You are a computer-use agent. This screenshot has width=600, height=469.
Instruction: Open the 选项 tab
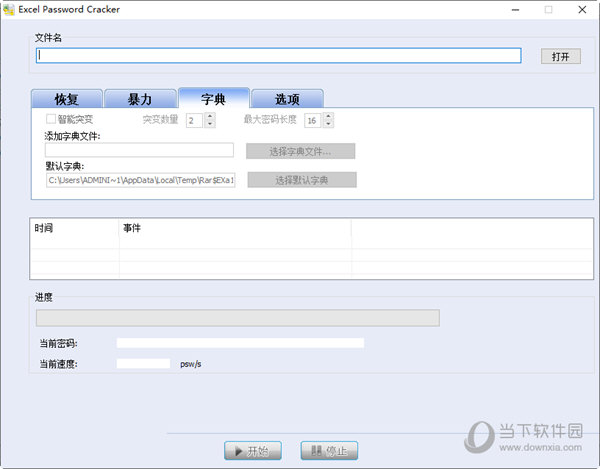click(287, 99)
